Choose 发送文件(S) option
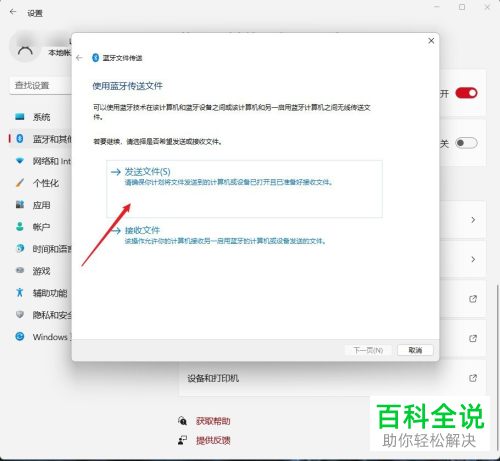The width and height of the screenshot is (500, 461). [x=244, y=189]
